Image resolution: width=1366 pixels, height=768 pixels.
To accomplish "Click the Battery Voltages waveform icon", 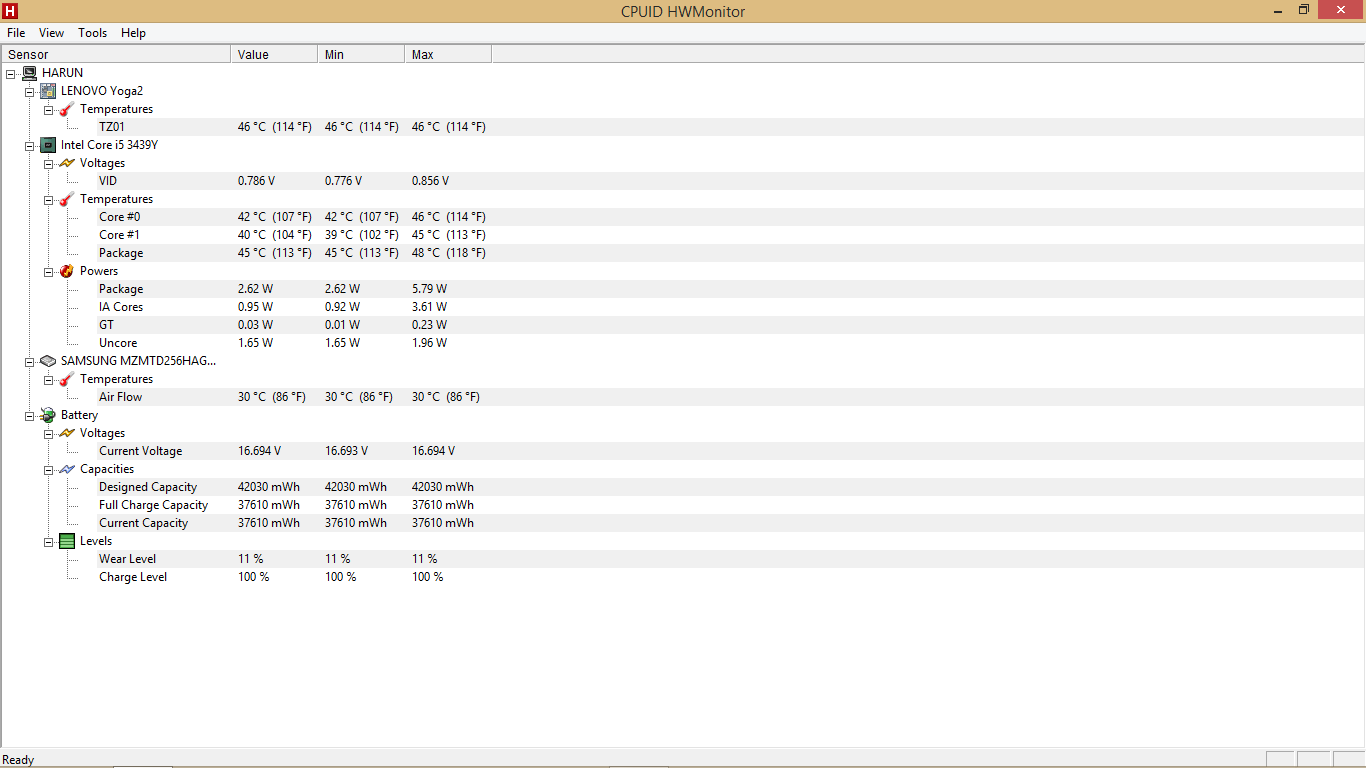I will tap(67, 433).
